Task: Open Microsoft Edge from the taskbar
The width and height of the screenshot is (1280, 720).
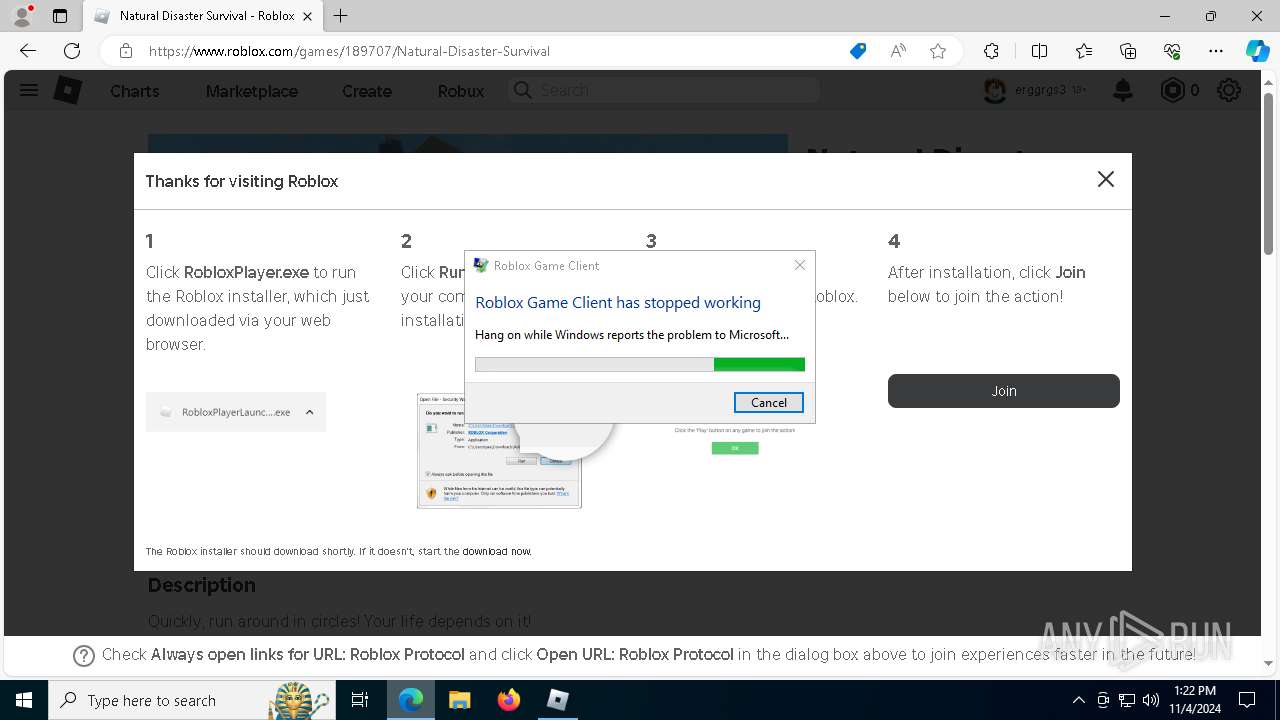Action: coord(411,700)
